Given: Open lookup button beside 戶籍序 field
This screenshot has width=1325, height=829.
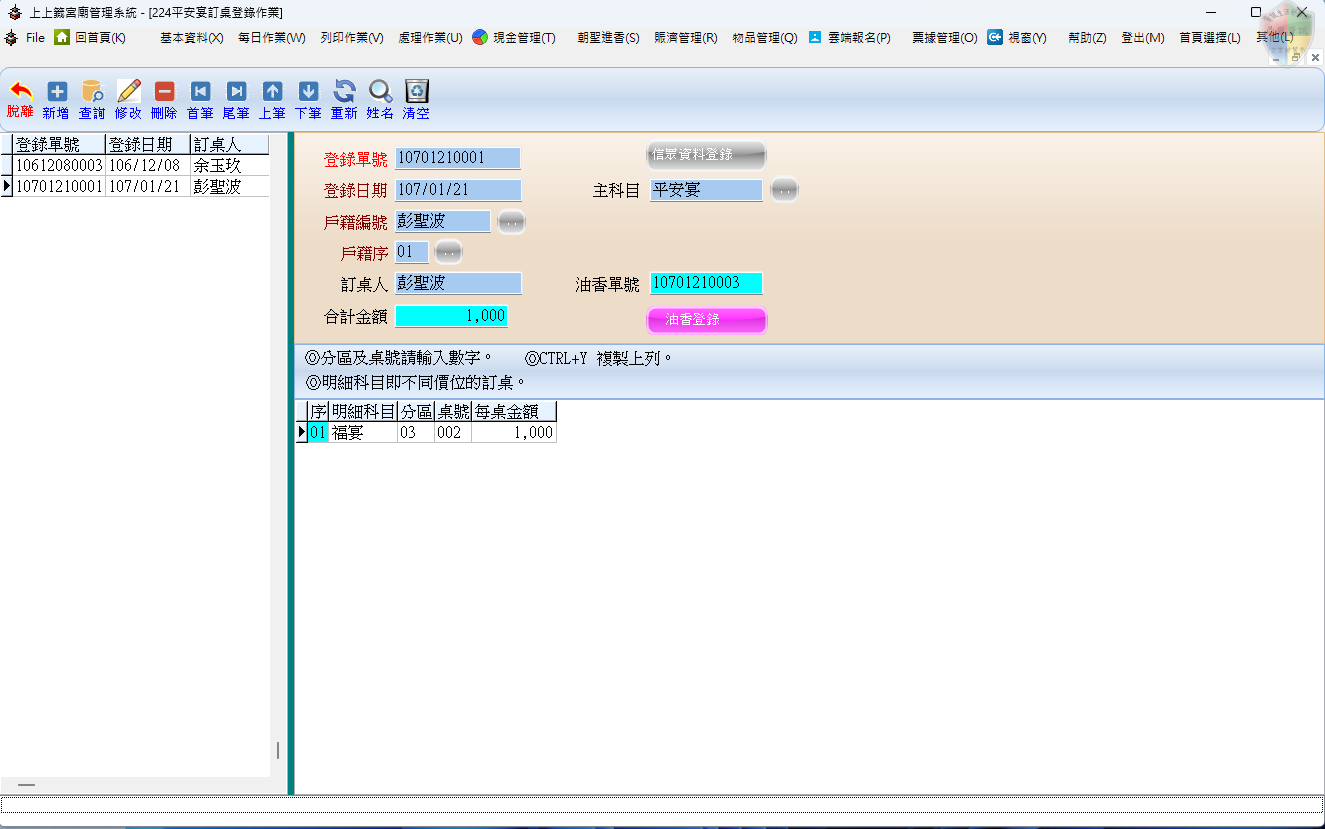Looking at the screenshot, I should (449, 252).
